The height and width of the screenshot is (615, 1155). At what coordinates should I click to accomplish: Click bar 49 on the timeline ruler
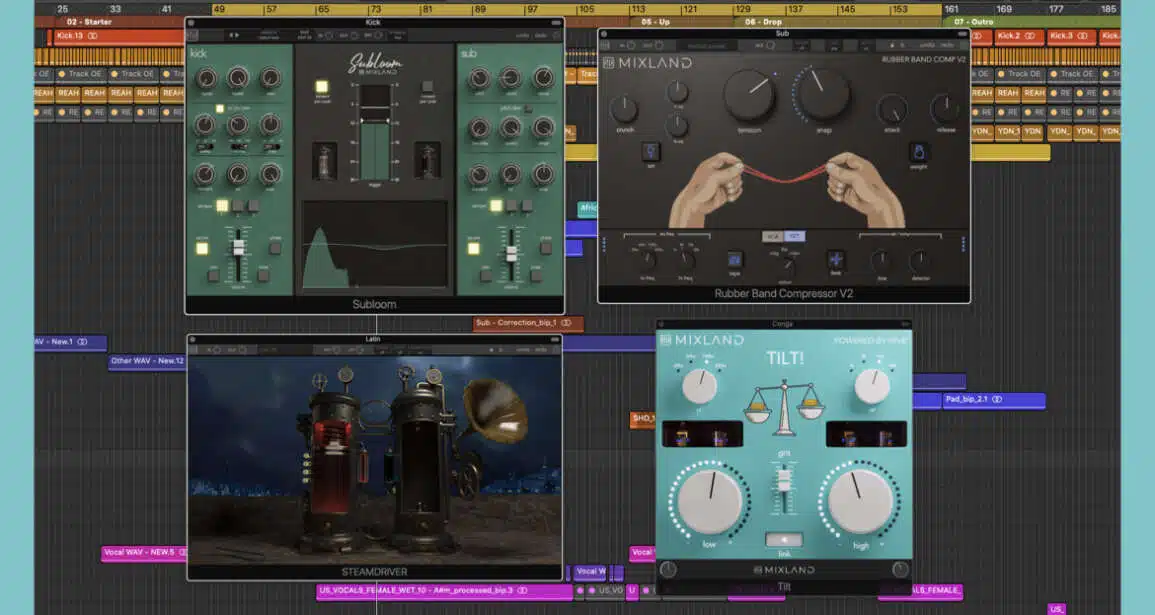[x=220, y=10]
